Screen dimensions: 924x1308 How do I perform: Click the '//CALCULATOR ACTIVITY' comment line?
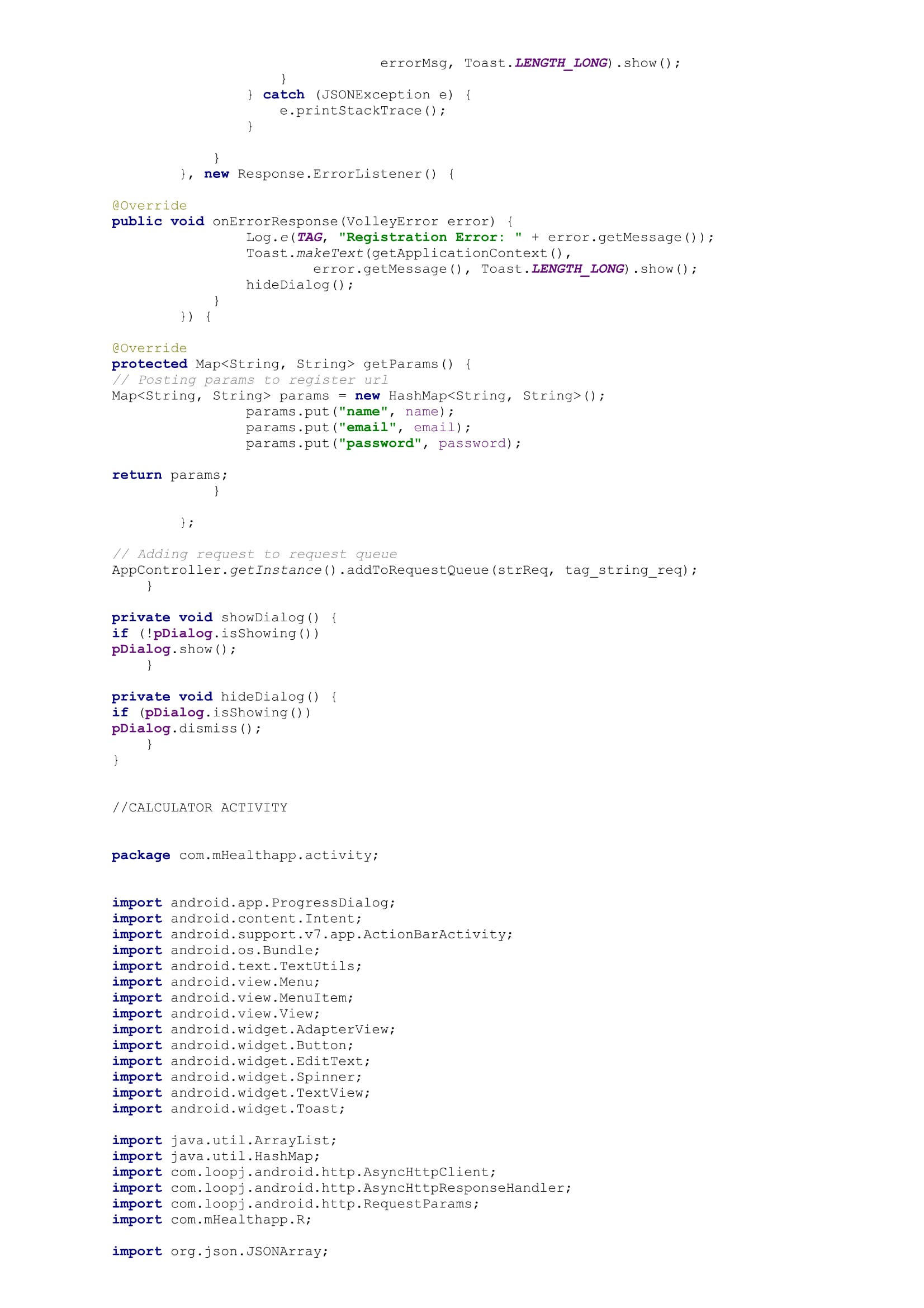(x=199, y=808)
